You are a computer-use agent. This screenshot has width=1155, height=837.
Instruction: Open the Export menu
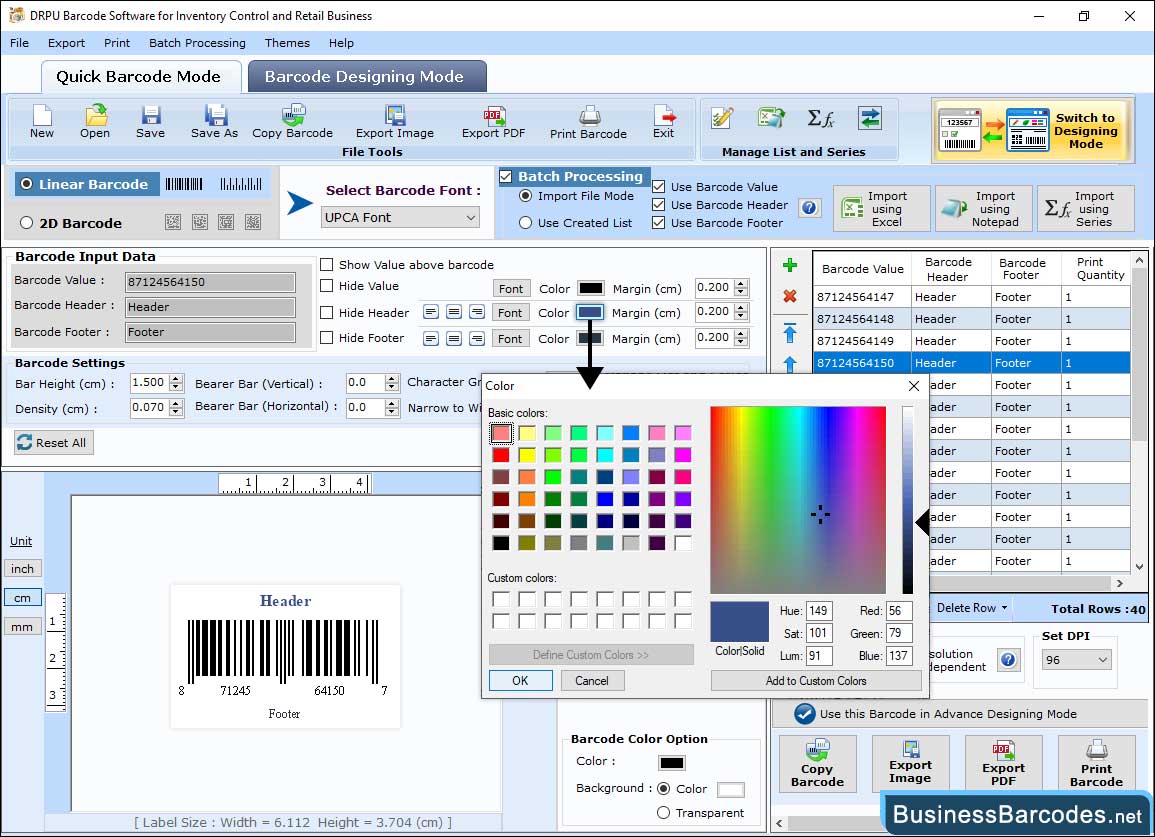pyautogui.click(x=66, y=43)
